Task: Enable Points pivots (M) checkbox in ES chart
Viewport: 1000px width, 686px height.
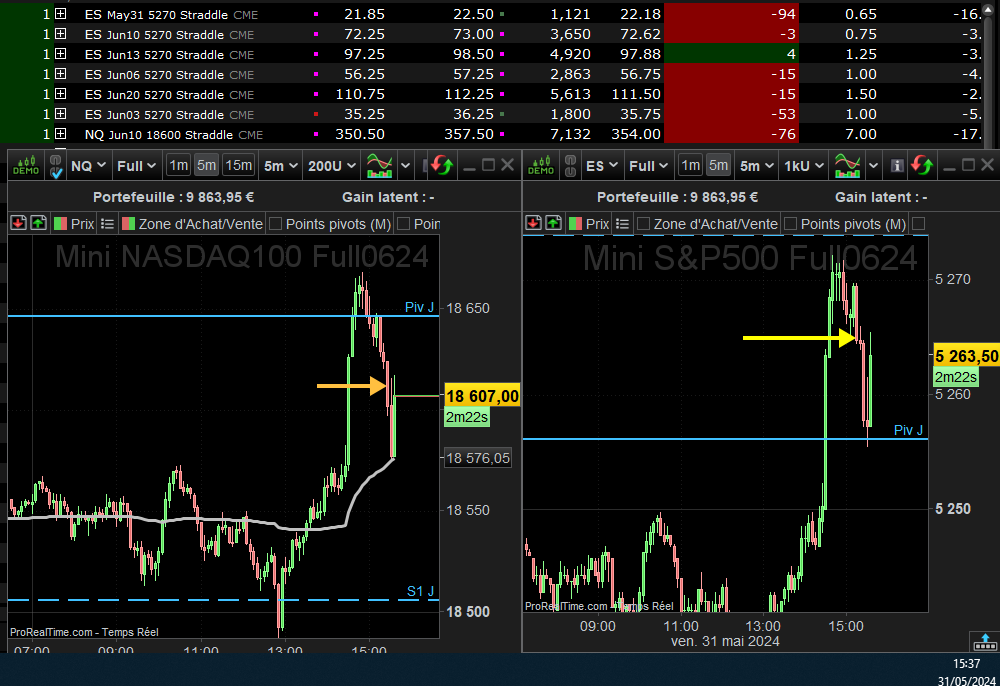Action: [790, 224]
